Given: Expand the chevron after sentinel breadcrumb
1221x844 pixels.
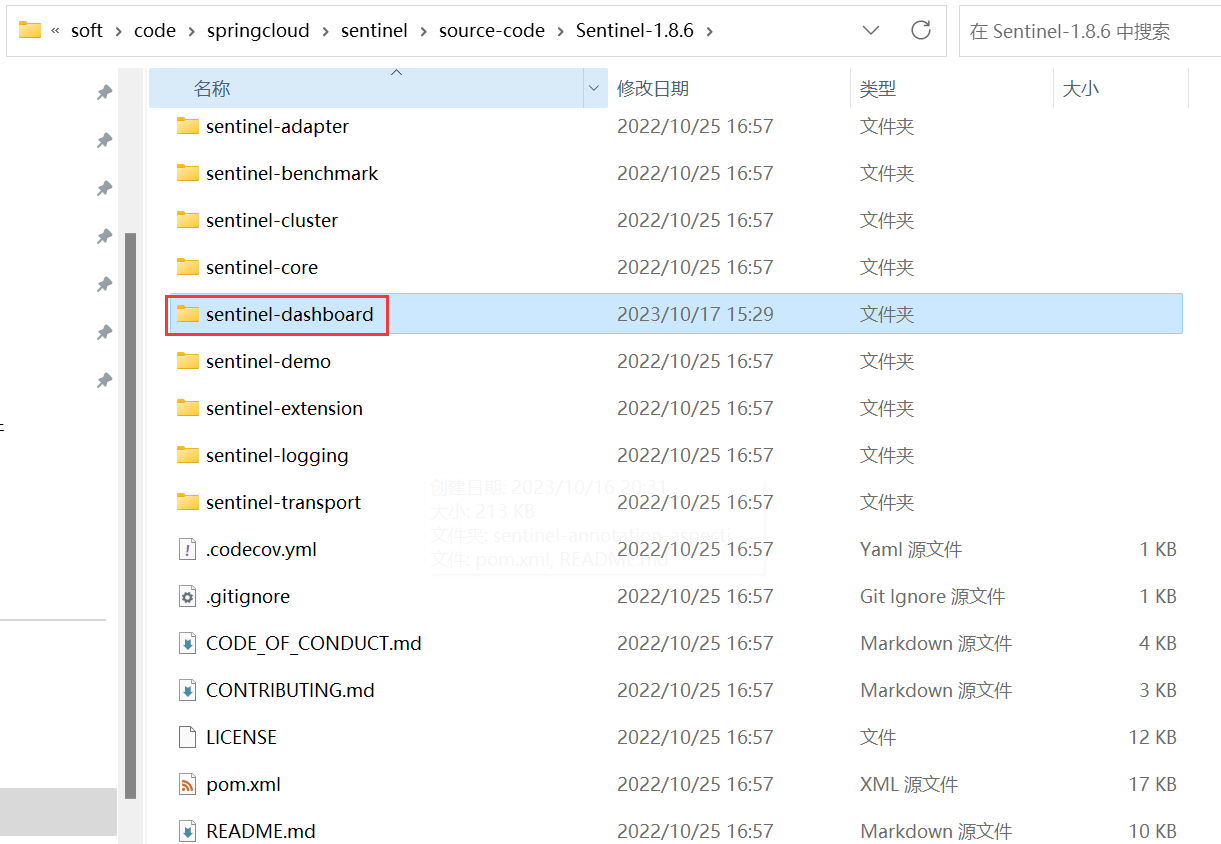Looking at the screenshot, I should pos(423,31).
